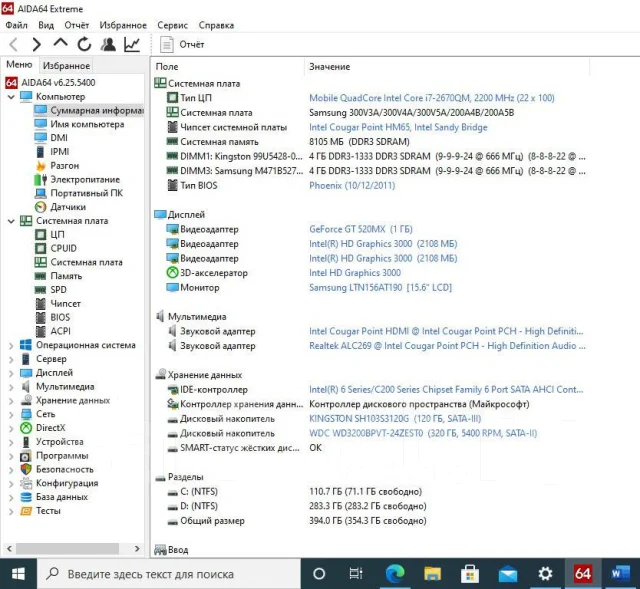This screenshot has height=589, width=640.
Task: Refresh the report with Refresh icon
Action: pyautogui.click(x=84, y=44)
